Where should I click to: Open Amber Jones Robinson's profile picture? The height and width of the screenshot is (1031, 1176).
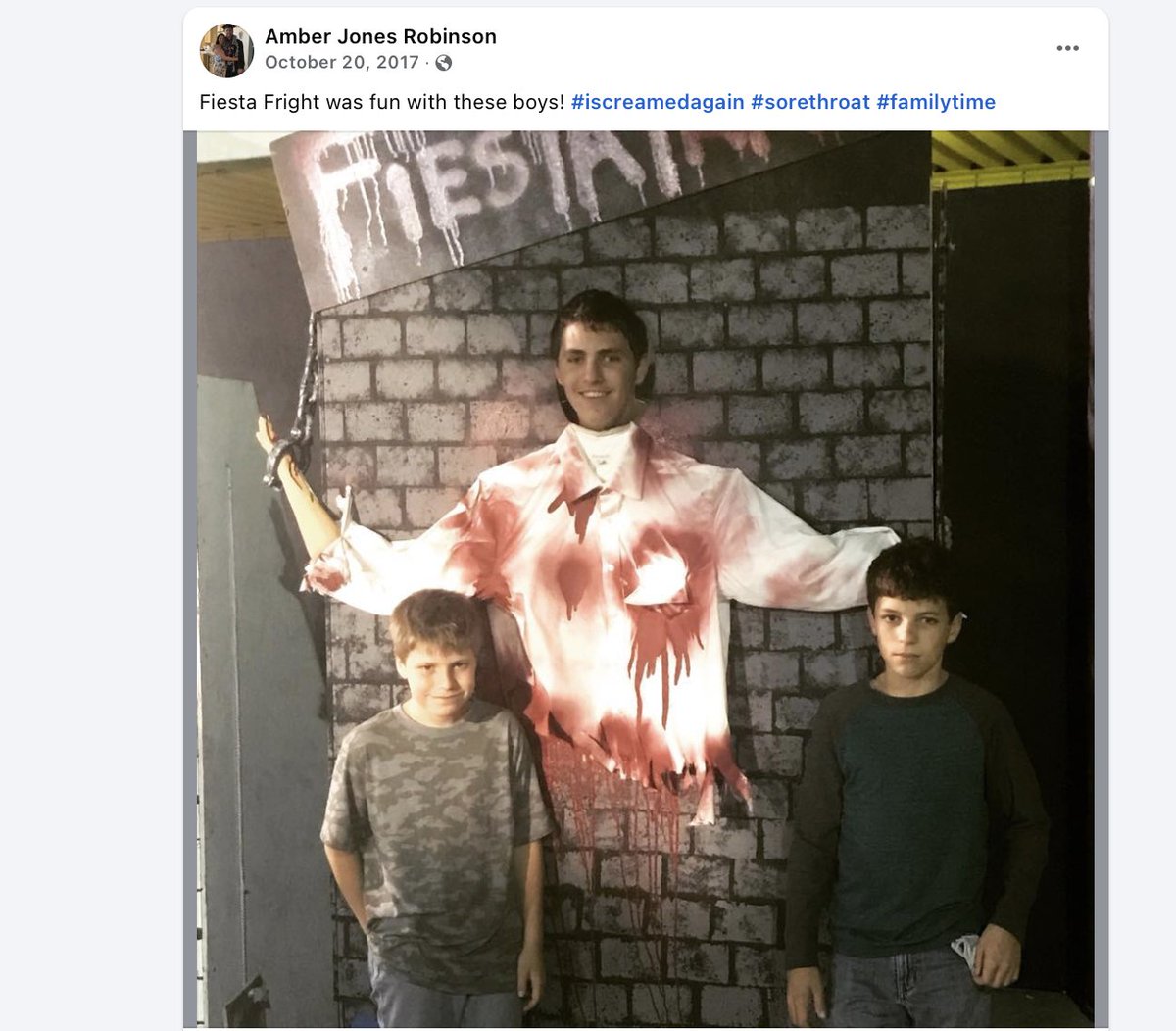[x=227, y=50]
